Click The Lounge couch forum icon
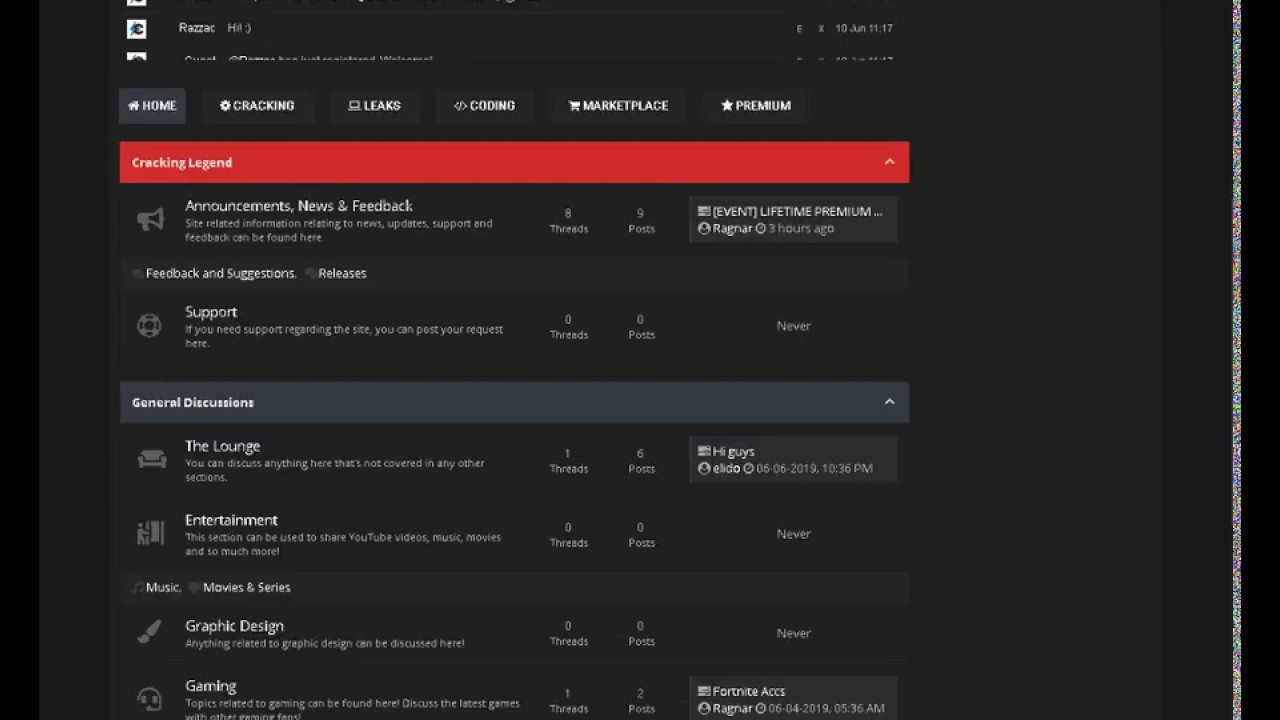Image resolution: width=1280 pixels, height=720 pixels. point(151,459)
